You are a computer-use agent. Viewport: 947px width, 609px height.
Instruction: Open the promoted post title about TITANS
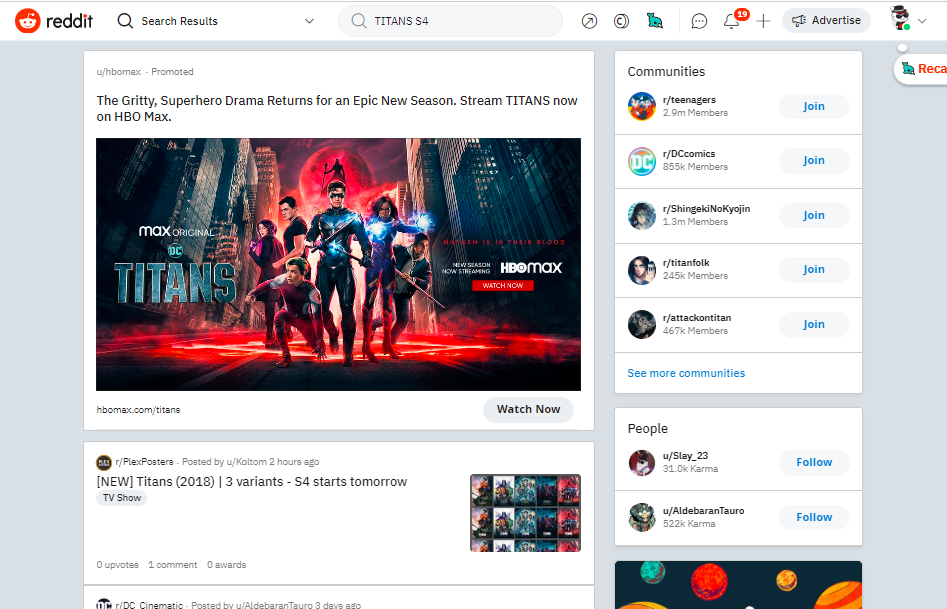coord(337,109)
